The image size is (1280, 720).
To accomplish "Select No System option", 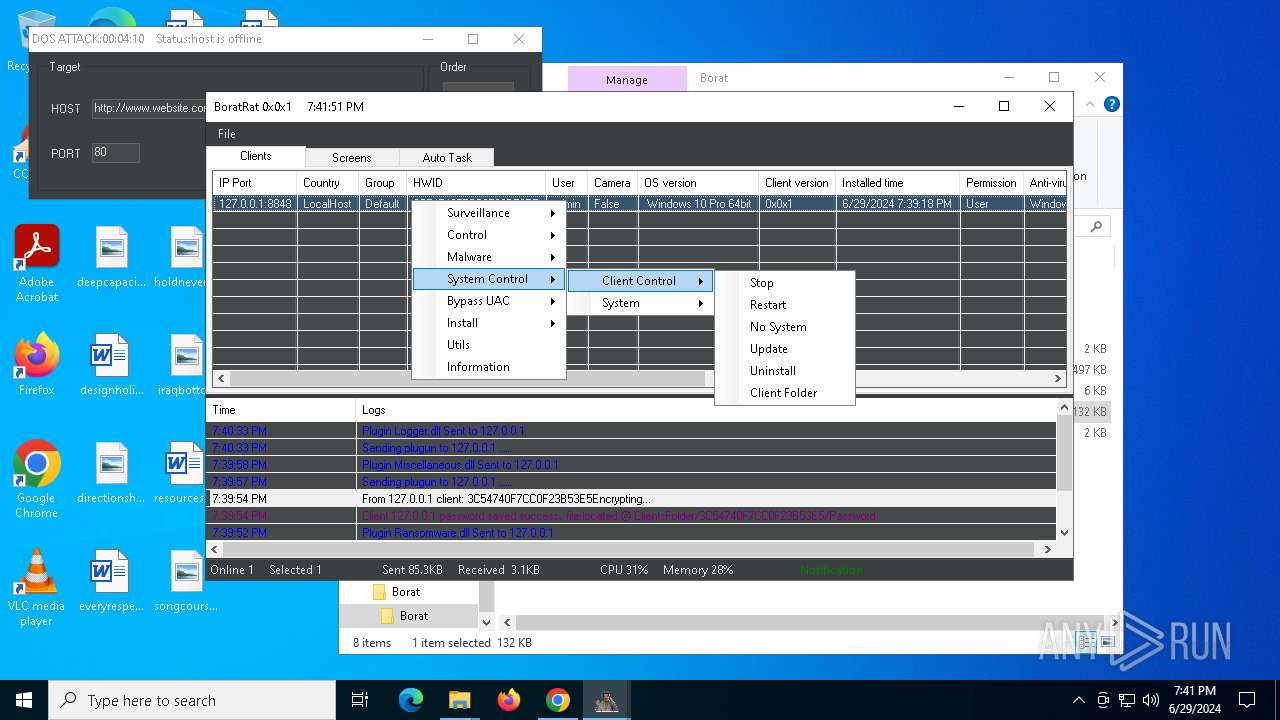I will (785, 327).
